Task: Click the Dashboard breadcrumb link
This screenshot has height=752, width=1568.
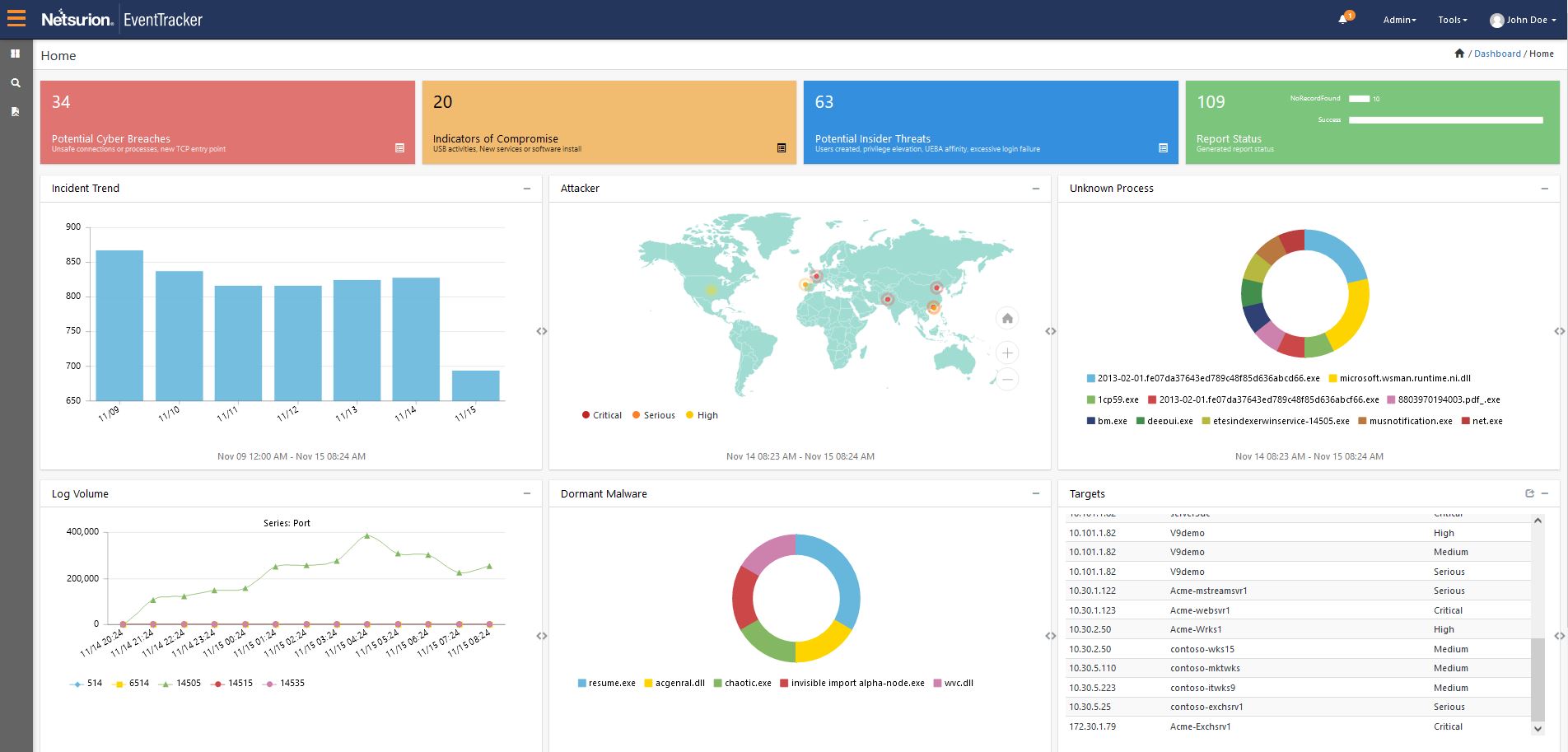Action: (x=1496, y=53)
